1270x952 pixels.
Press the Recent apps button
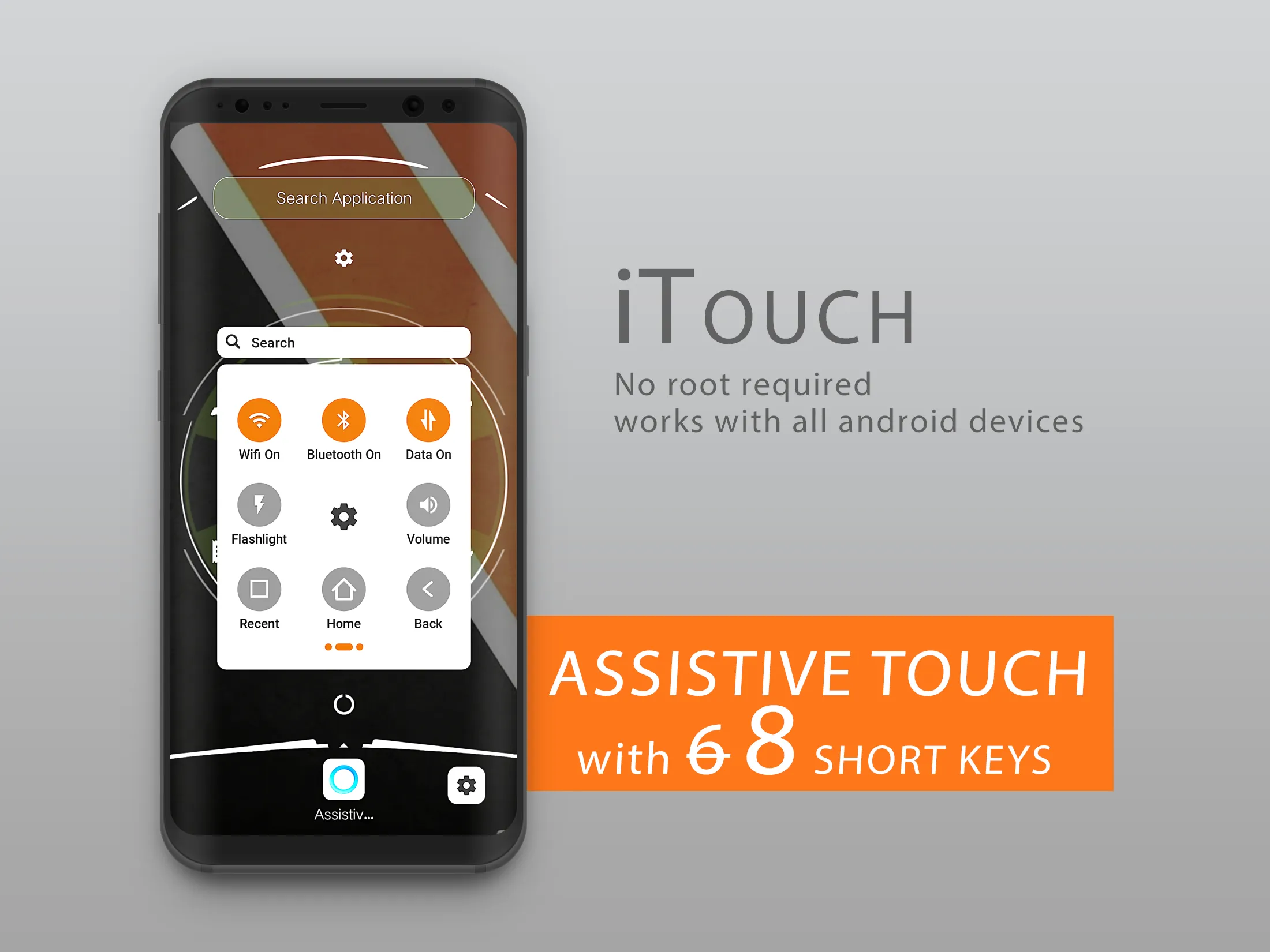(260, 589)
